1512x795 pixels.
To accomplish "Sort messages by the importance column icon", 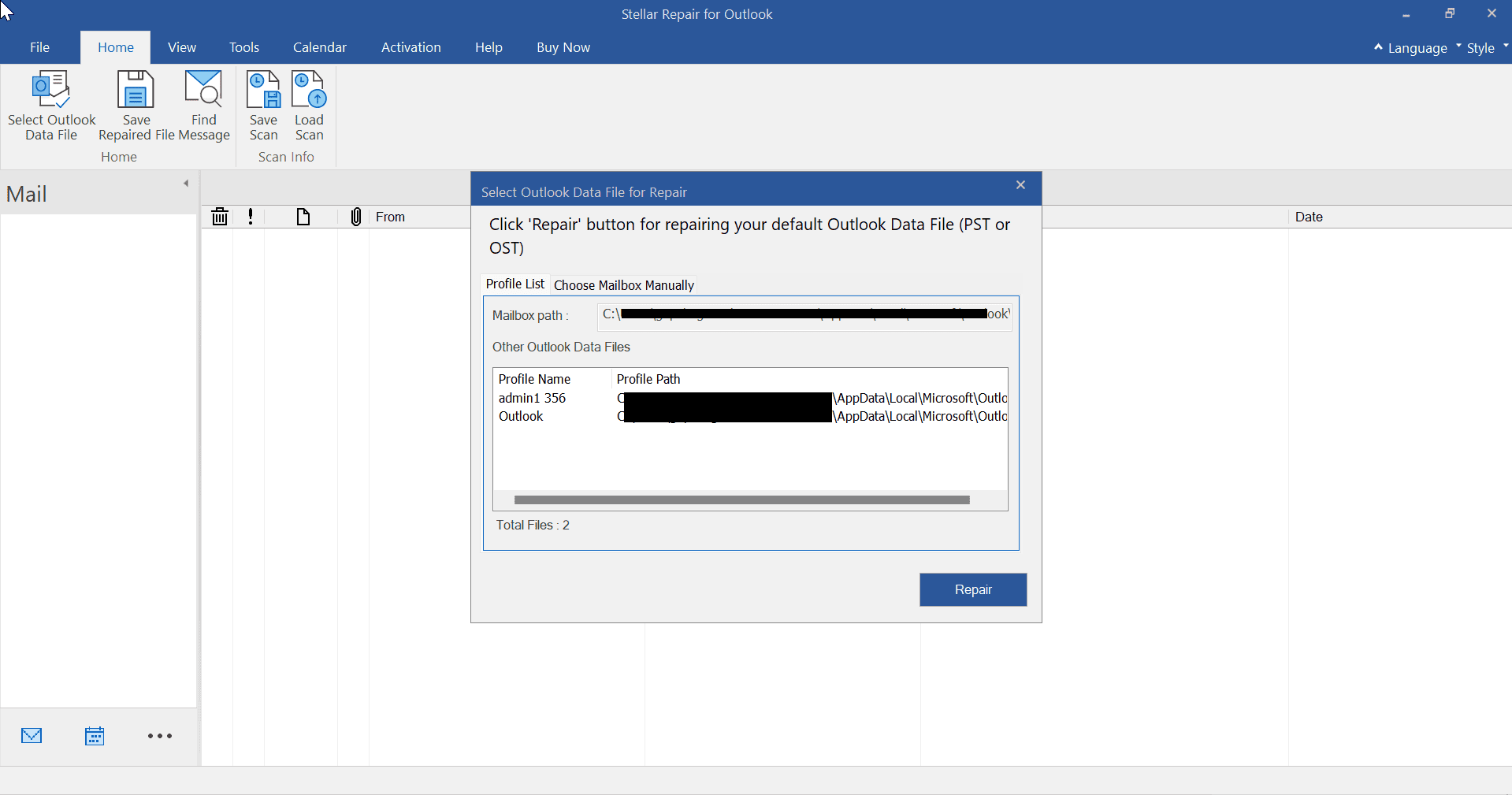I will [250, 217].
